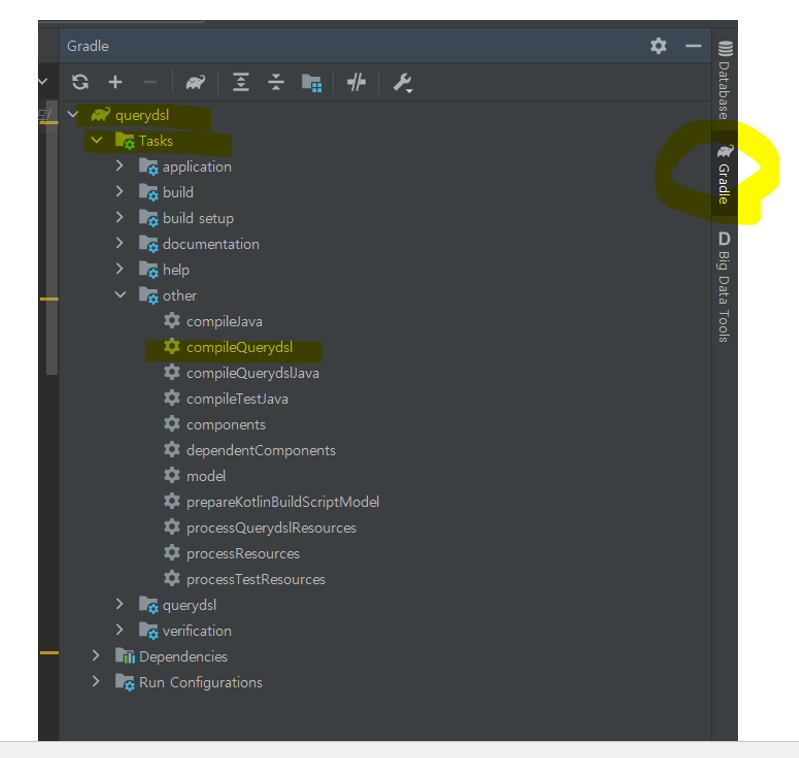Click the help folder icon

click(149, 269)
